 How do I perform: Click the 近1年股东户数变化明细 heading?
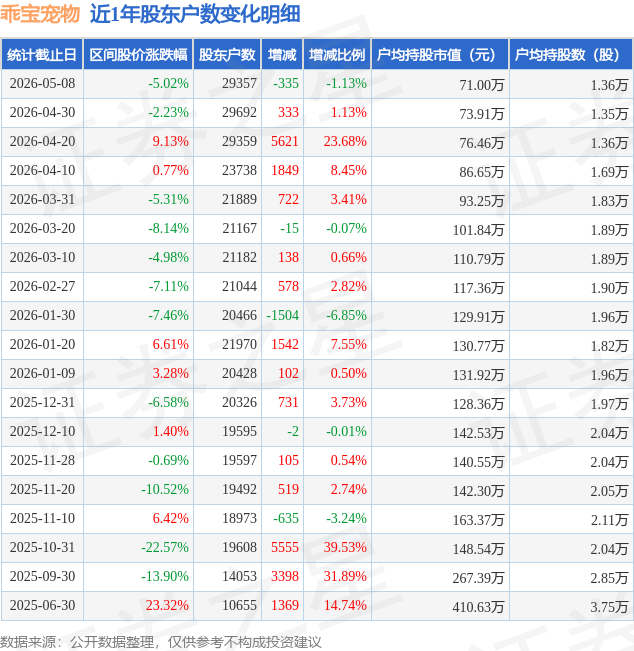(x=195, y=14)
